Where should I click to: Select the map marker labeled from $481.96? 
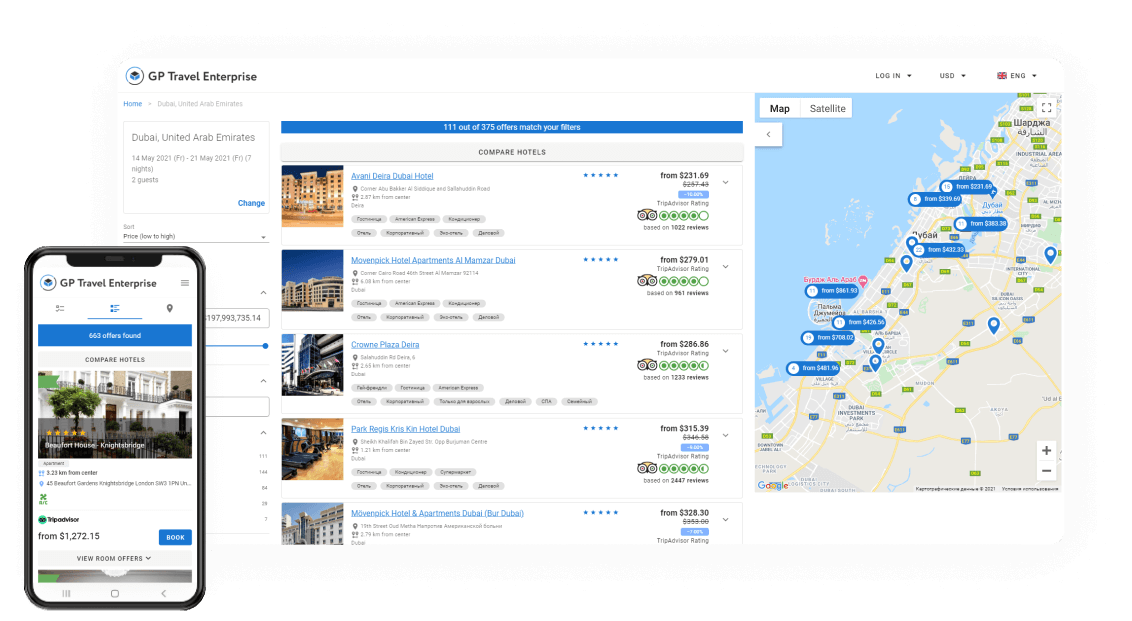[x=813, y=368]
